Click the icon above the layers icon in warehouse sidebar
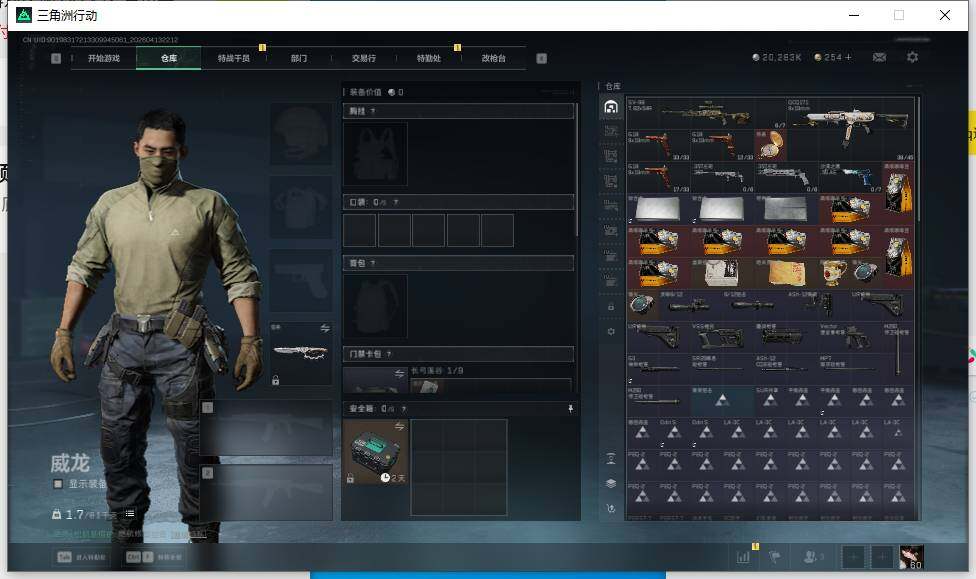The height and width of the screenshot is (579, 976). click(611, 459)
